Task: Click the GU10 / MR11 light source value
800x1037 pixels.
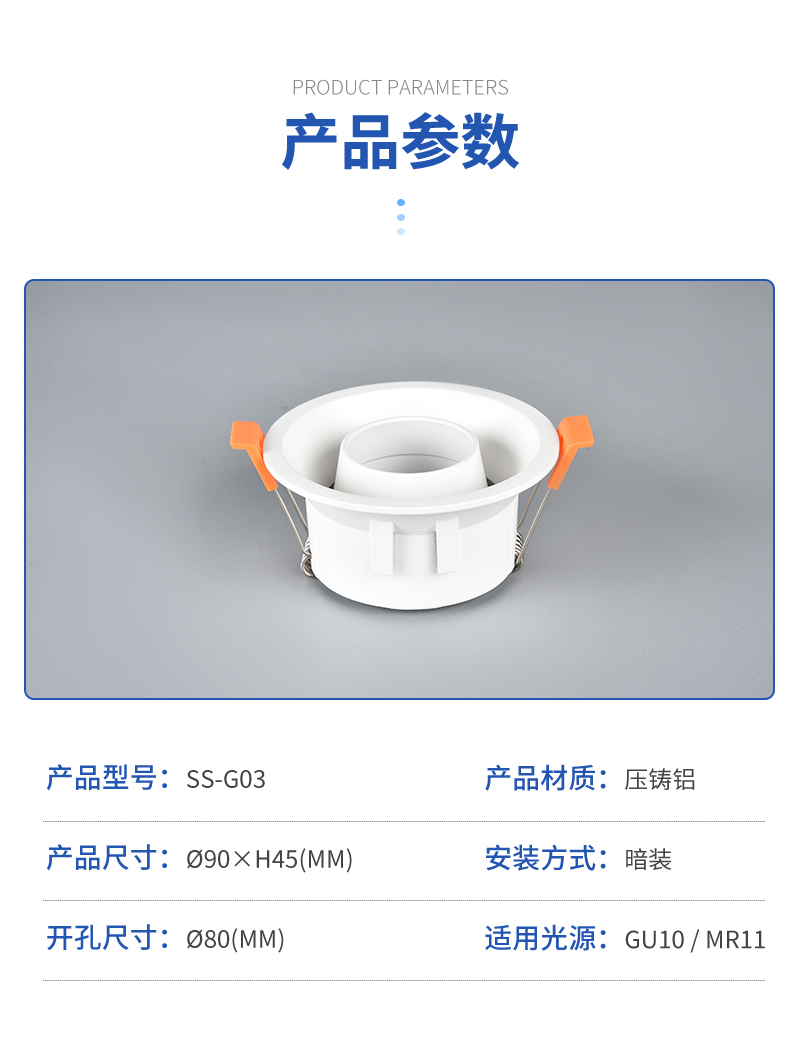Action: click(x=694, y=939)
